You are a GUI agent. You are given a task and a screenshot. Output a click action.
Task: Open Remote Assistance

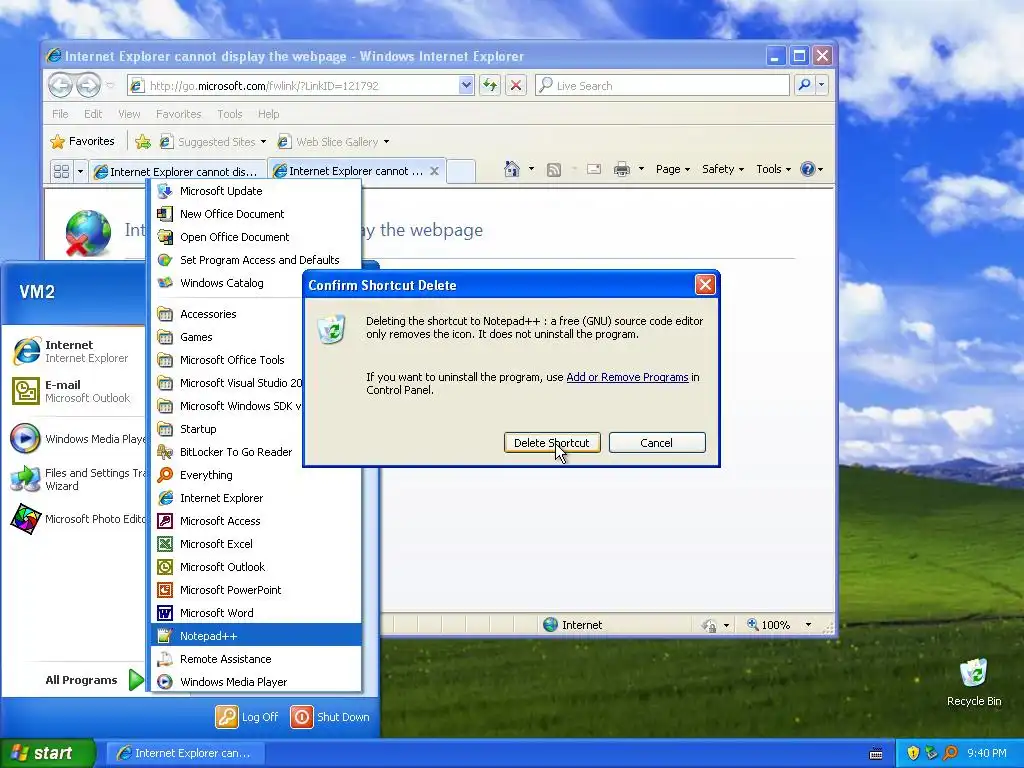(x=256, y=659)
